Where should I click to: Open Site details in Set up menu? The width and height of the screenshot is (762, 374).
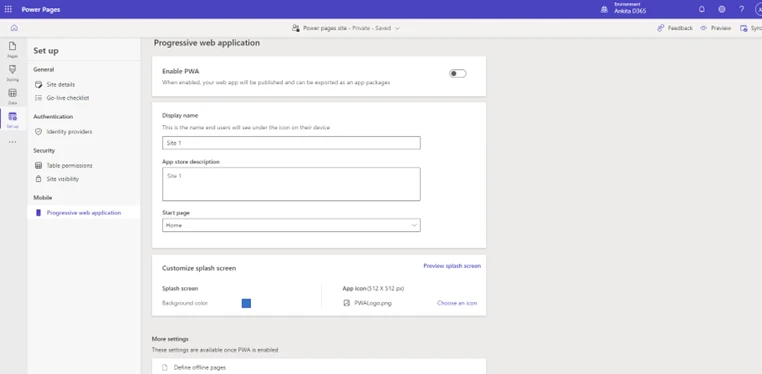pos(61,85)
